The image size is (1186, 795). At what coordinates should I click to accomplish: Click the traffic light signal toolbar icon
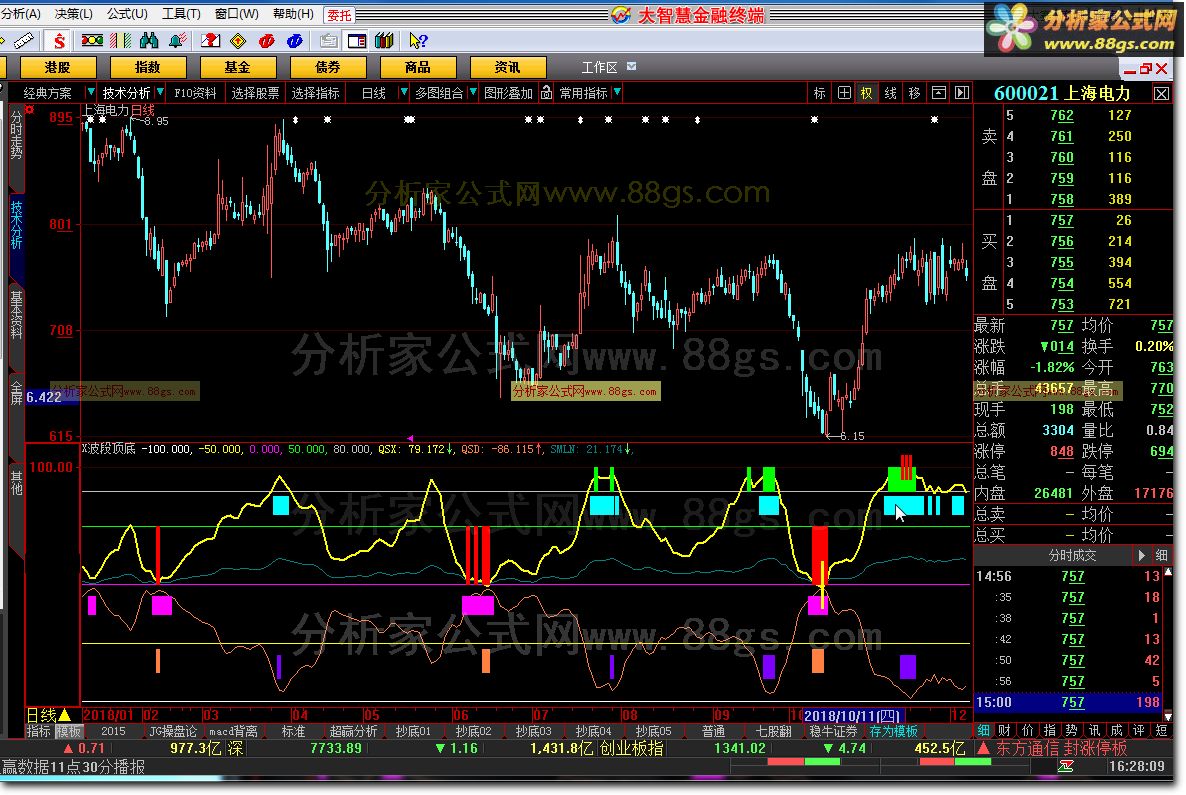coord(92,40)
